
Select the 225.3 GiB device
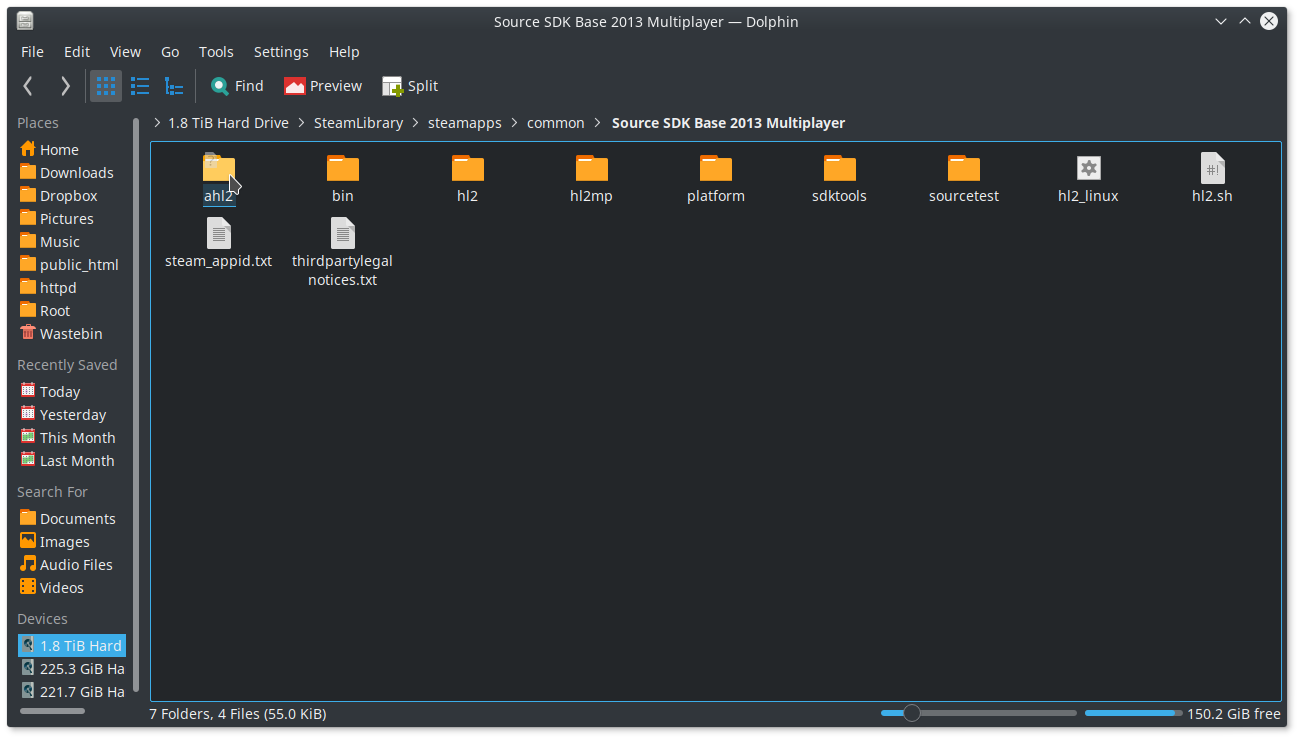tap(72, 669)
